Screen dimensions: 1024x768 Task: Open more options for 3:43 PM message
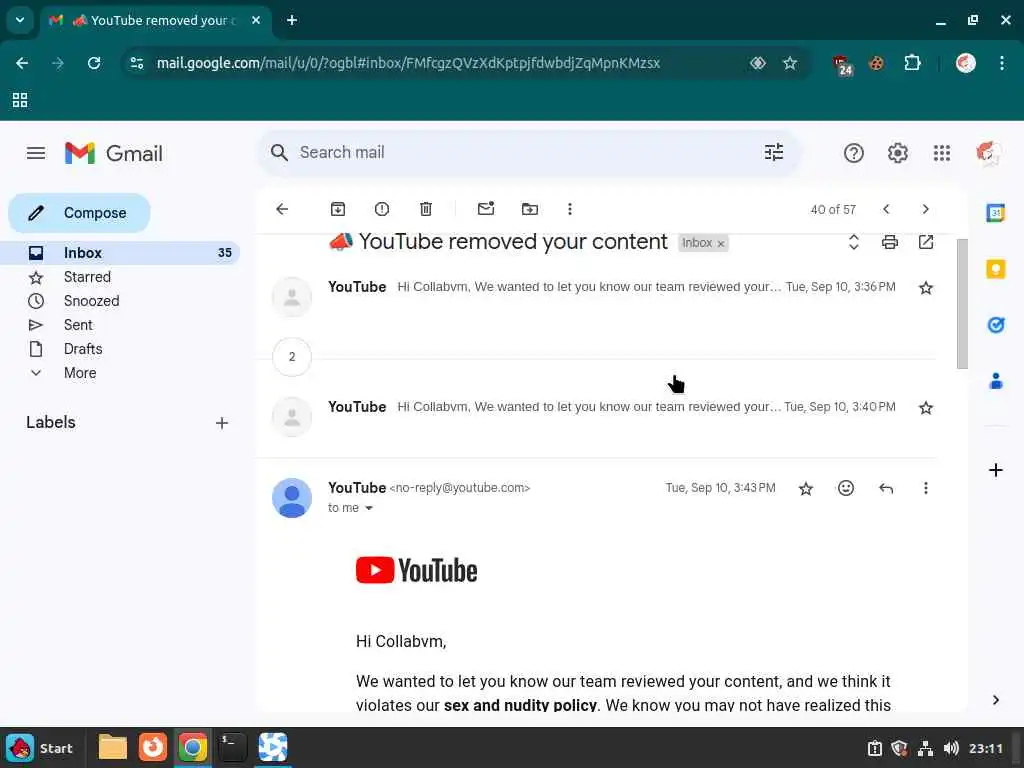click(925, 488)
